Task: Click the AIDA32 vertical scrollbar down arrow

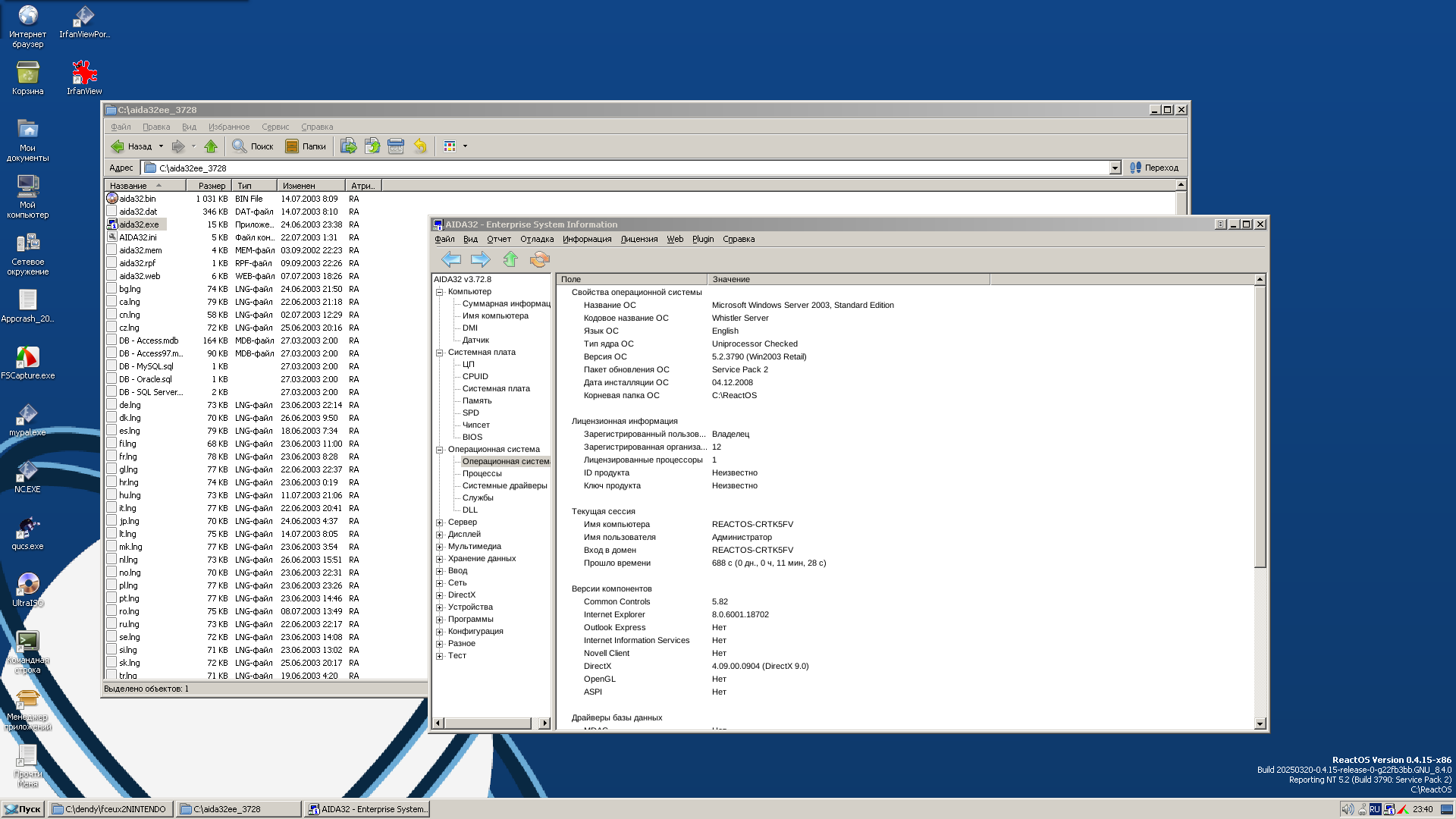Action: click(x=1260, y=724)
